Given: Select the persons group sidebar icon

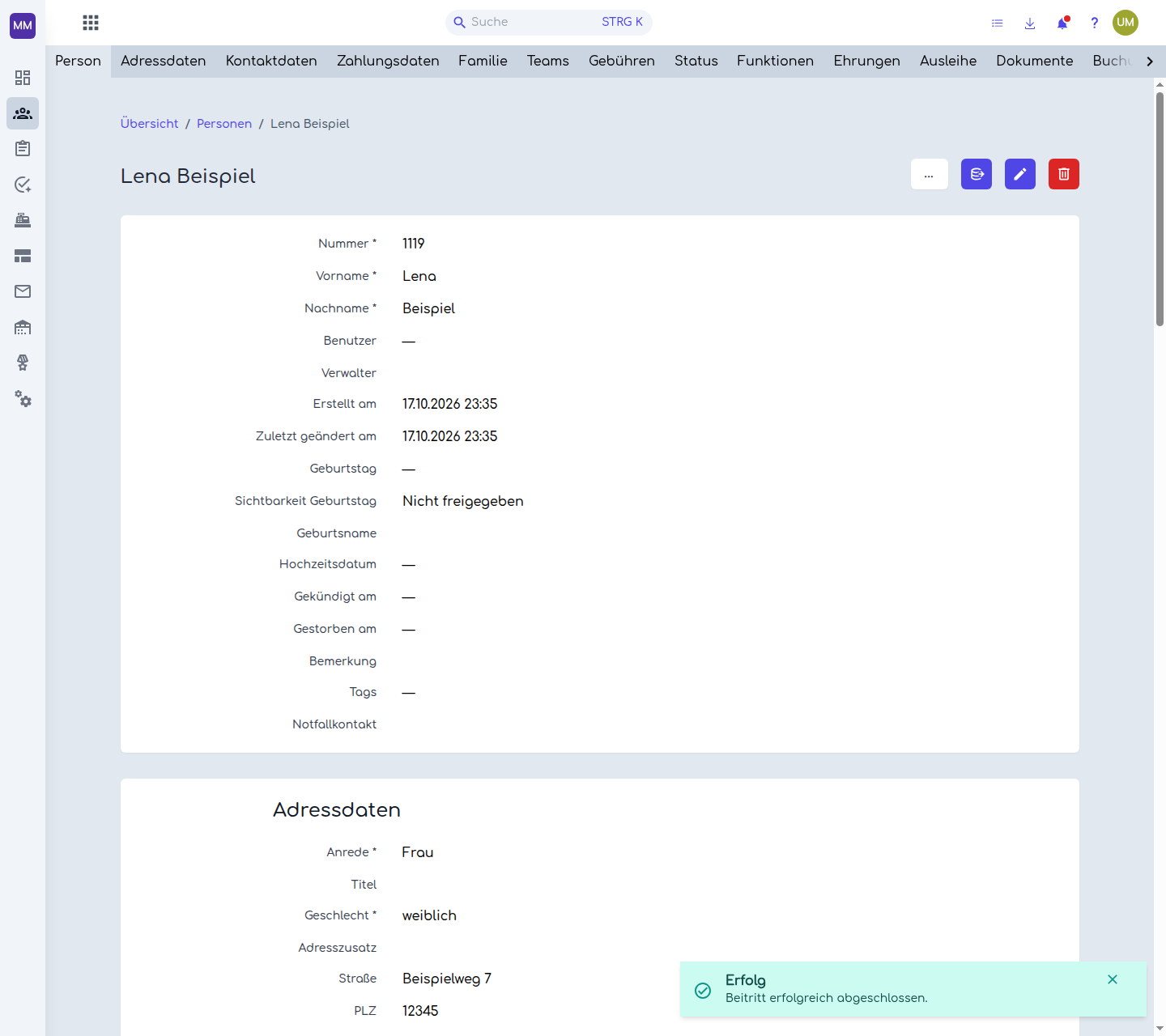Looking at the screenshot, I should 23,113.
